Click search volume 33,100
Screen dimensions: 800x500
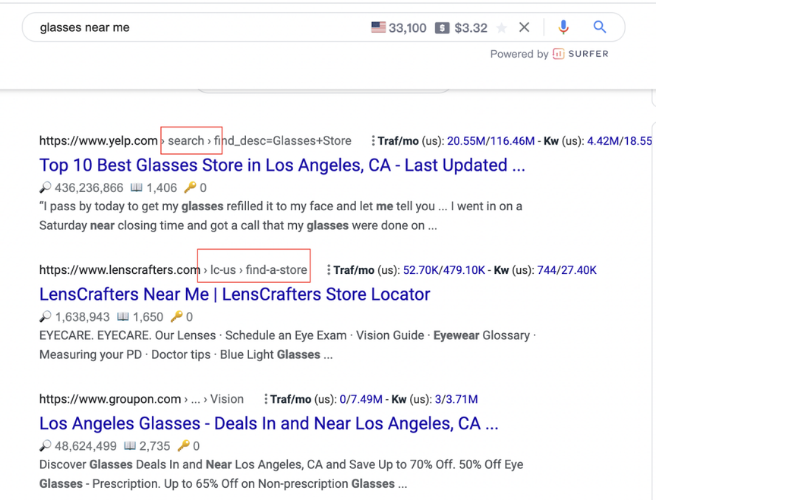[x=407, y=28]
